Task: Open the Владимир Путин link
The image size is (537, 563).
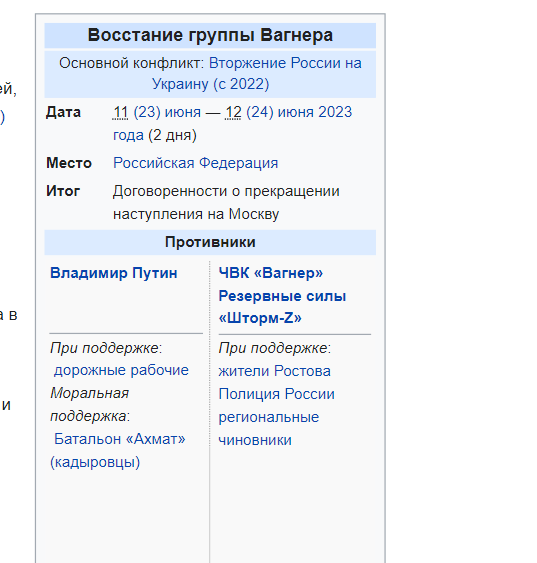Action: 114,273
